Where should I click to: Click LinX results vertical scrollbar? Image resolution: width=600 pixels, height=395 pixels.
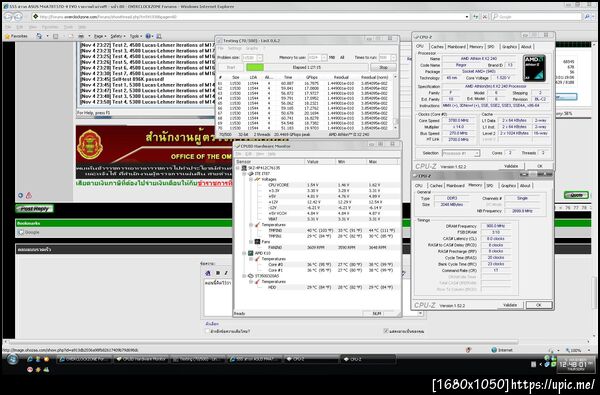pos(396,102)
